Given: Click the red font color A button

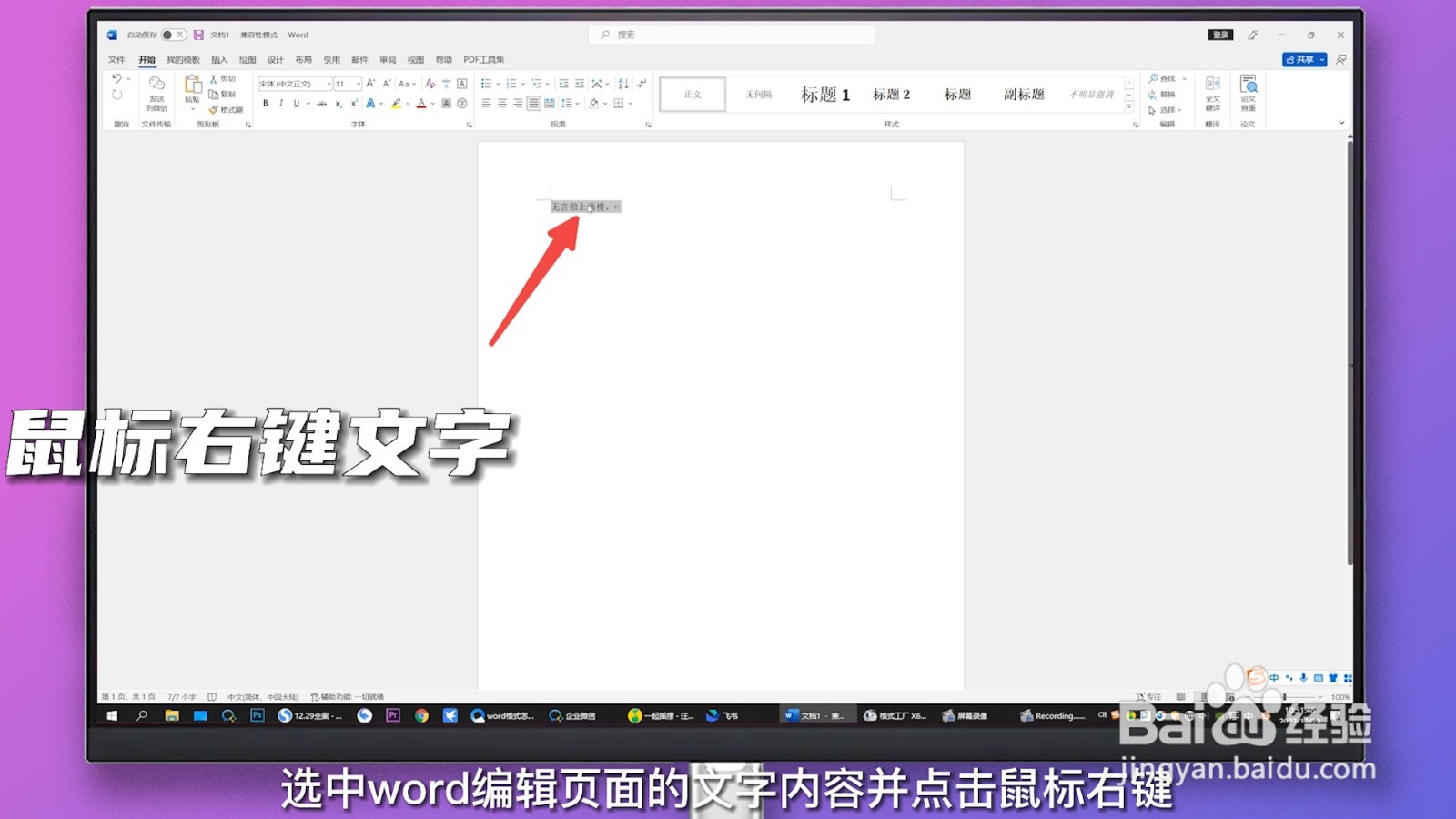Looking at the screenshot, I should [421, 104].
